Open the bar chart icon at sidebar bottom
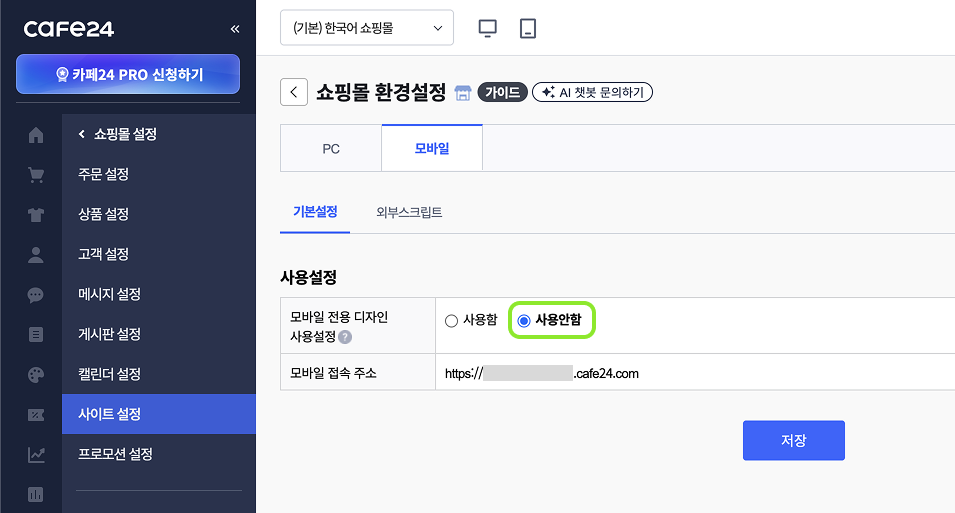955x513 pixels. [36, 494]
